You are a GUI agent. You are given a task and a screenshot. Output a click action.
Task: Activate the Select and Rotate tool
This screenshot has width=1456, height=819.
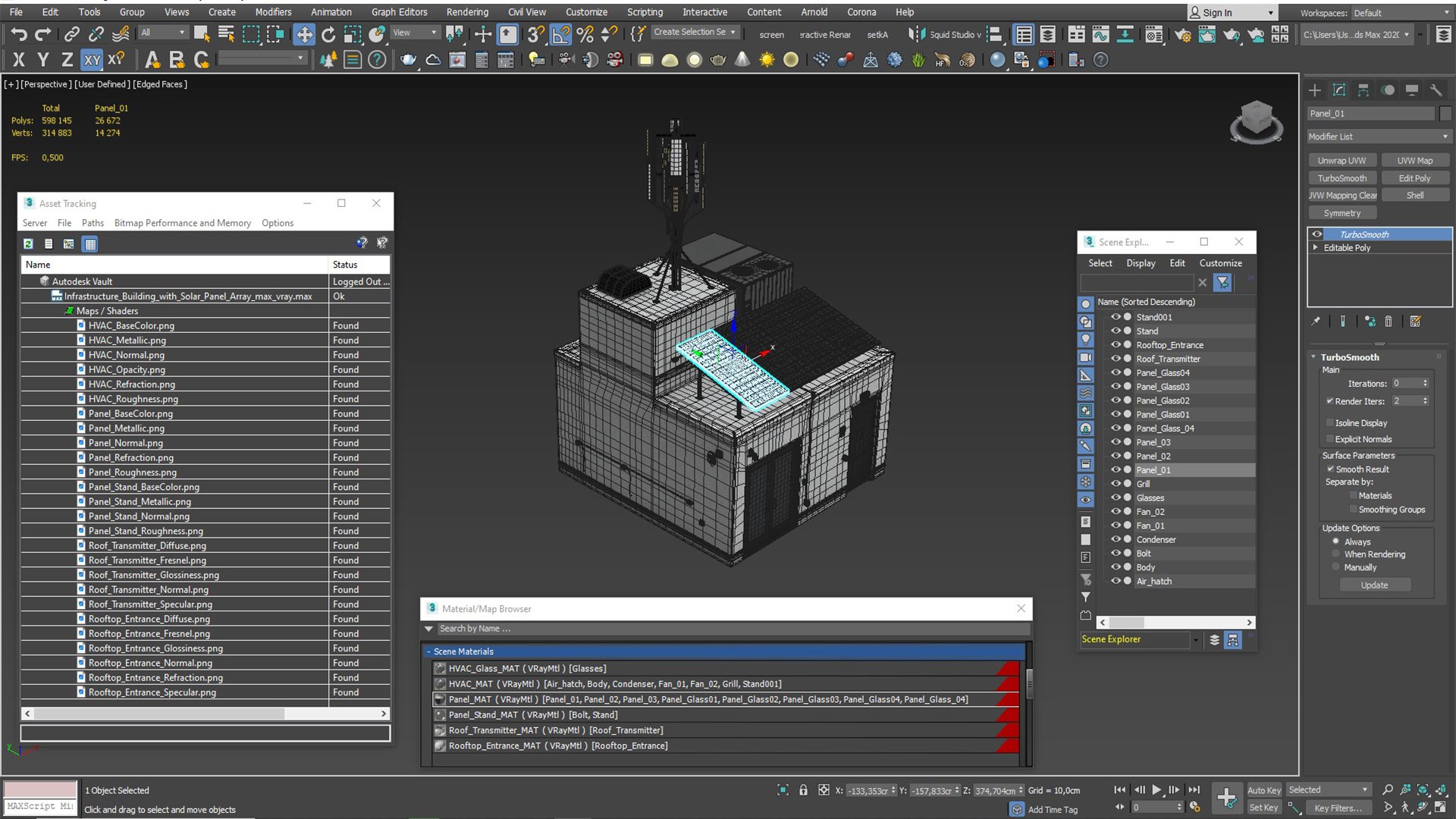tap(328, 34)
